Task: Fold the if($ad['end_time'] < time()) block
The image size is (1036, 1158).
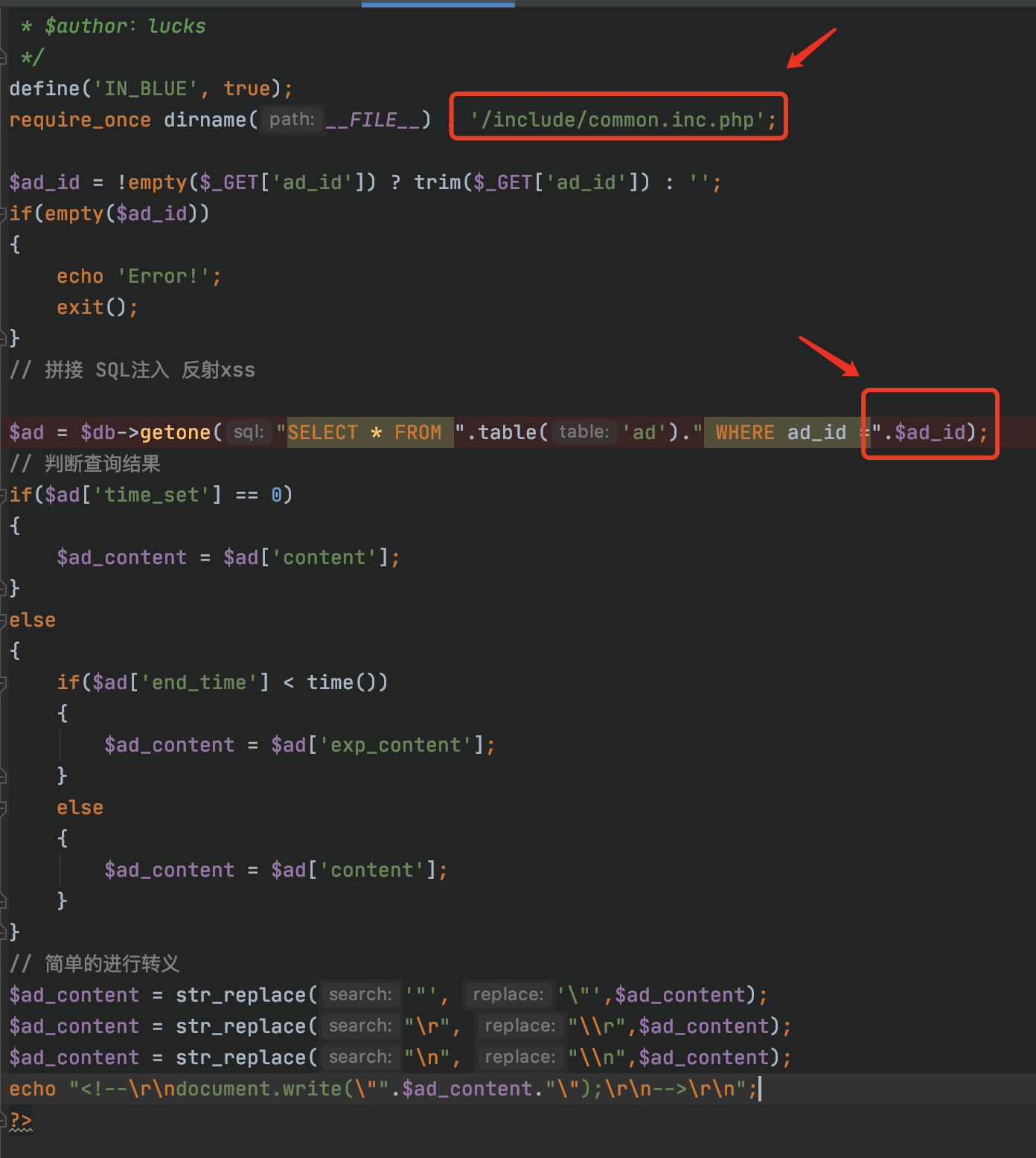Action: click(4, 682)
